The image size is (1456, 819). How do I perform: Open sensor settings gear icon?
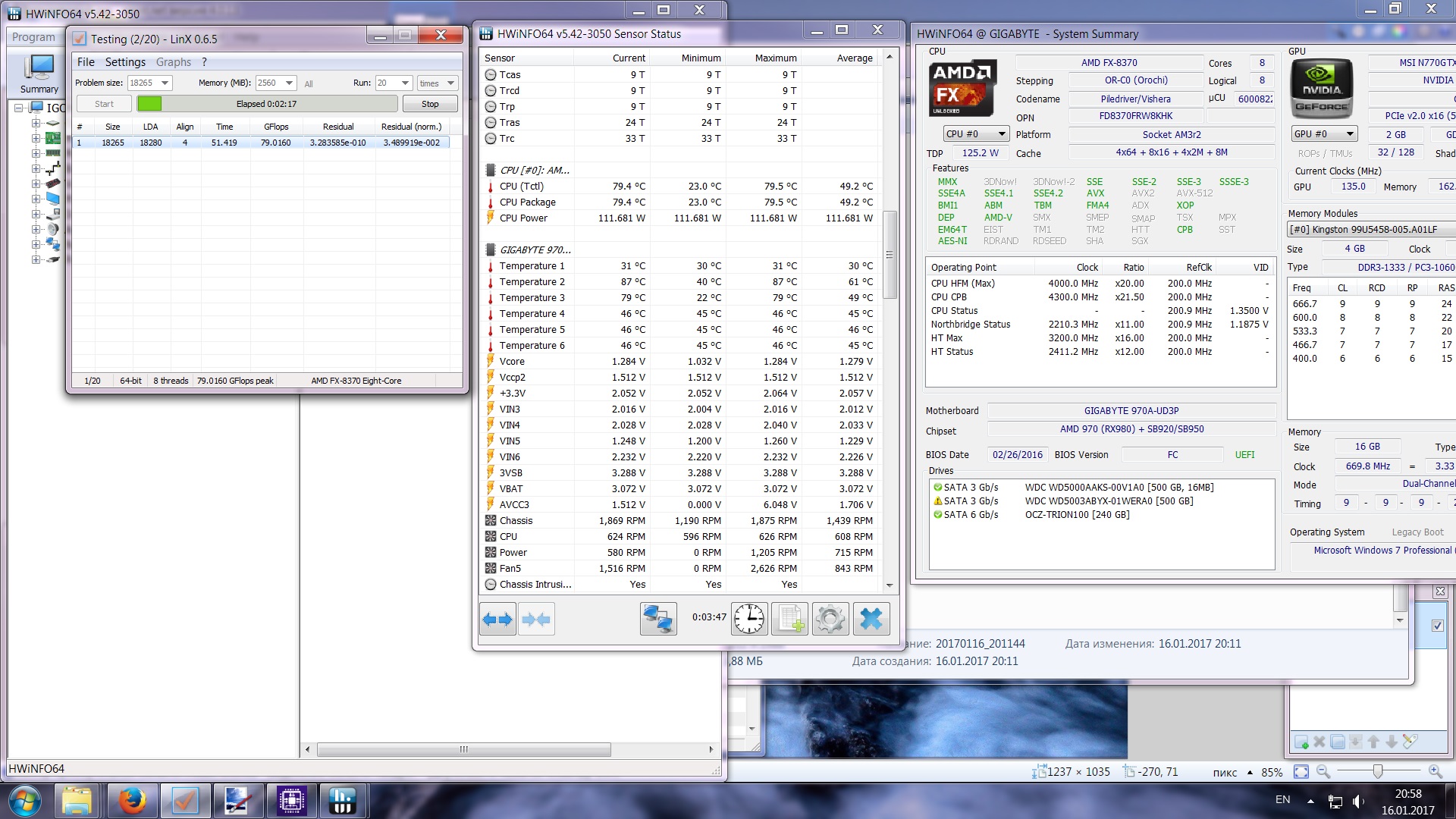pyautogui.click(x=830, y=620)
